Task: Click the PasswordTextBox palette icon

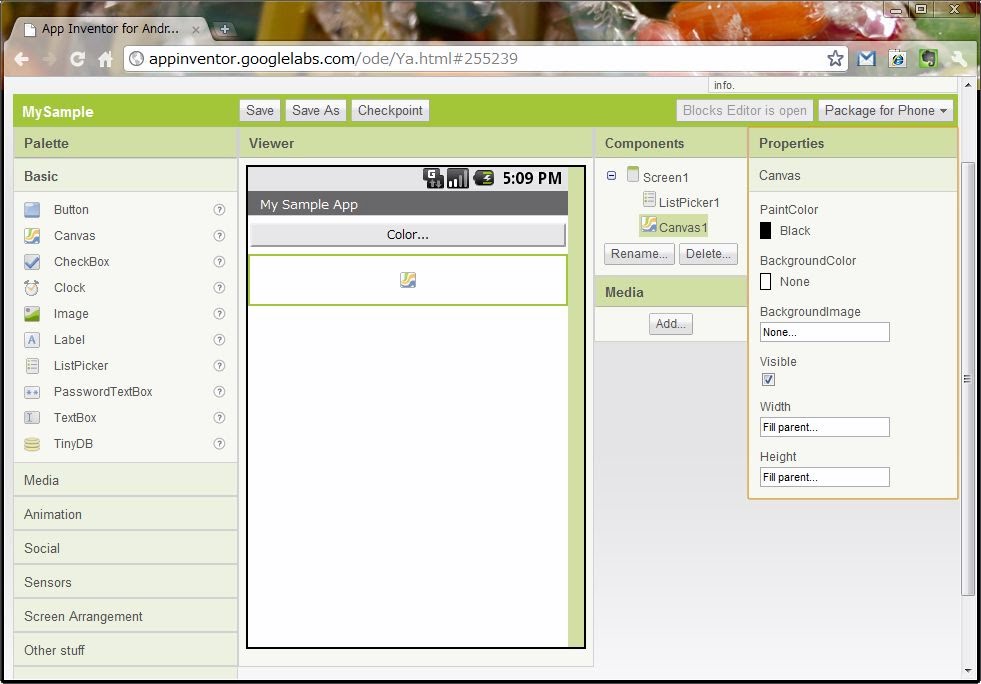Action: point(33,392)
